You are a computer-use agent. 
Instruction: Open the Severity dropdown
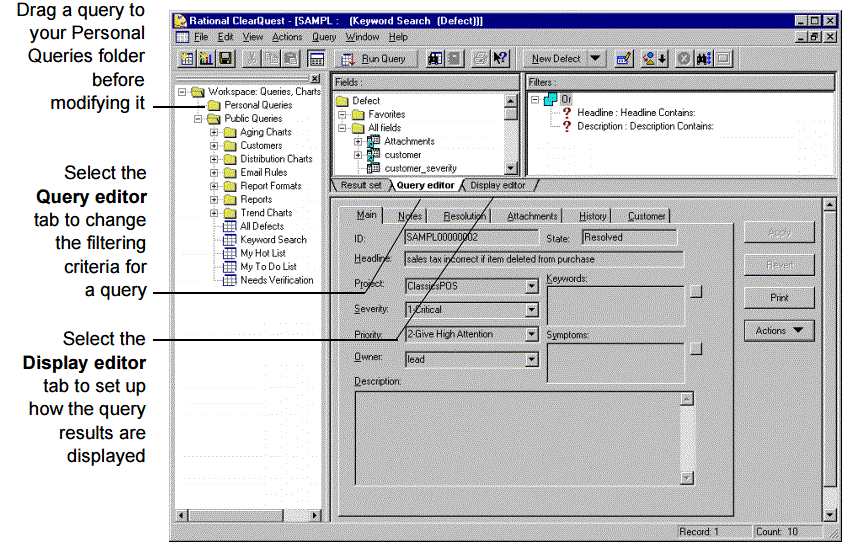click(x=531, y=310)
